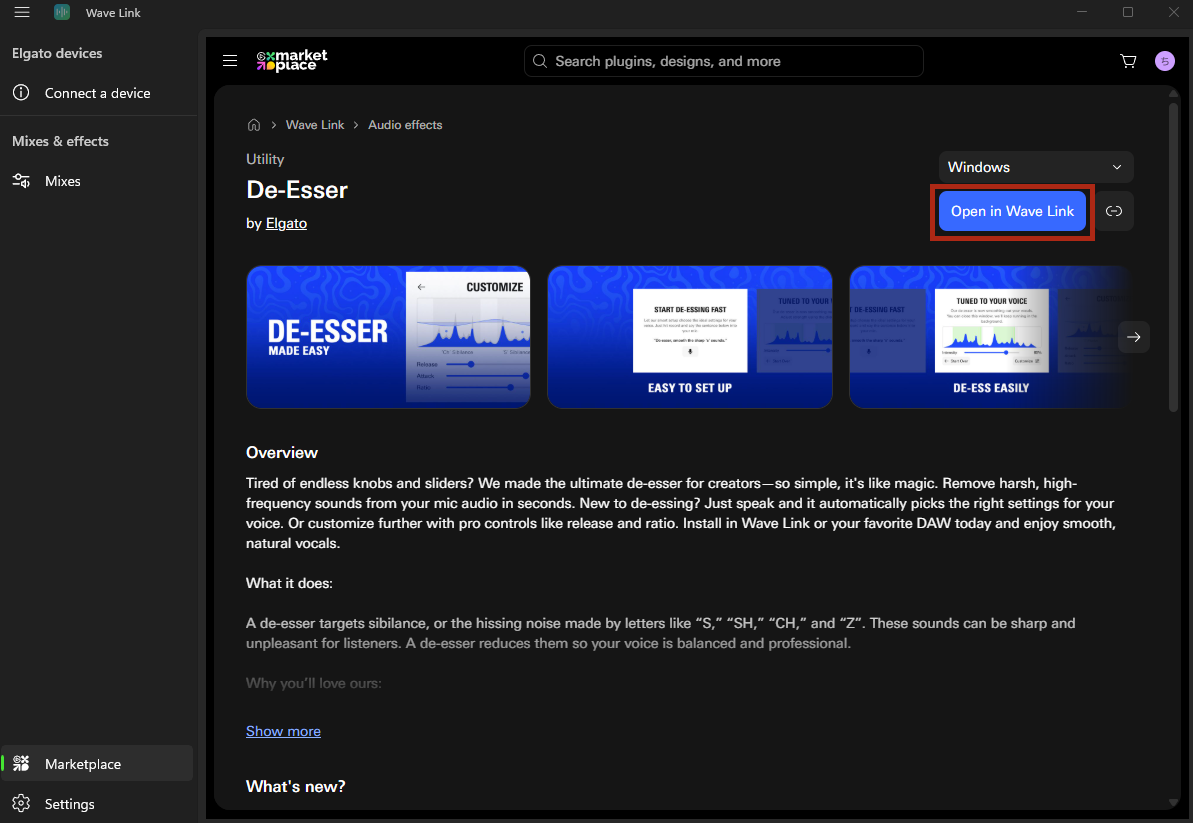Click the marketplace page vertical scrollbar
Viewport: 1193px width, 823px height.
click(1173, 259)
